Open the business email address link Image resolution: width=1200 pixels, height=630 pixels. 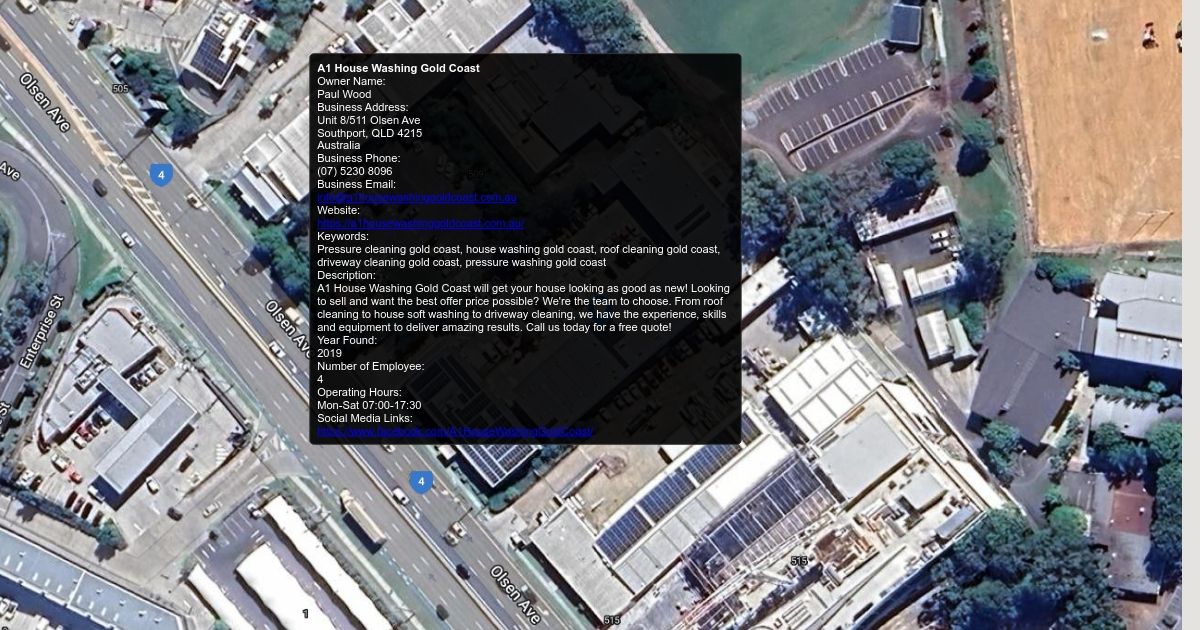416,198
